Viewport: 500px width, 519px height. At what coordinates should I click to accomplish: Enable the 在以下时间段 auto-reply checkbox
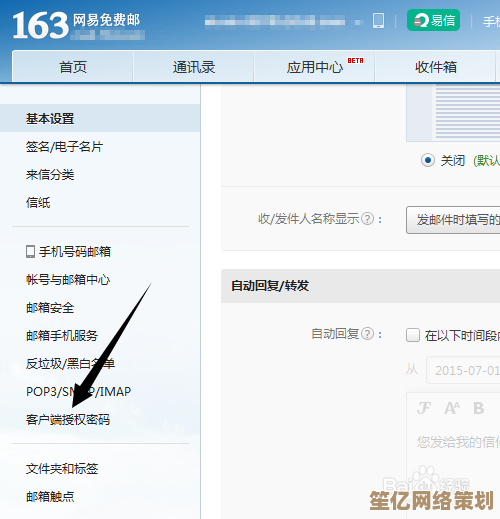413,335
